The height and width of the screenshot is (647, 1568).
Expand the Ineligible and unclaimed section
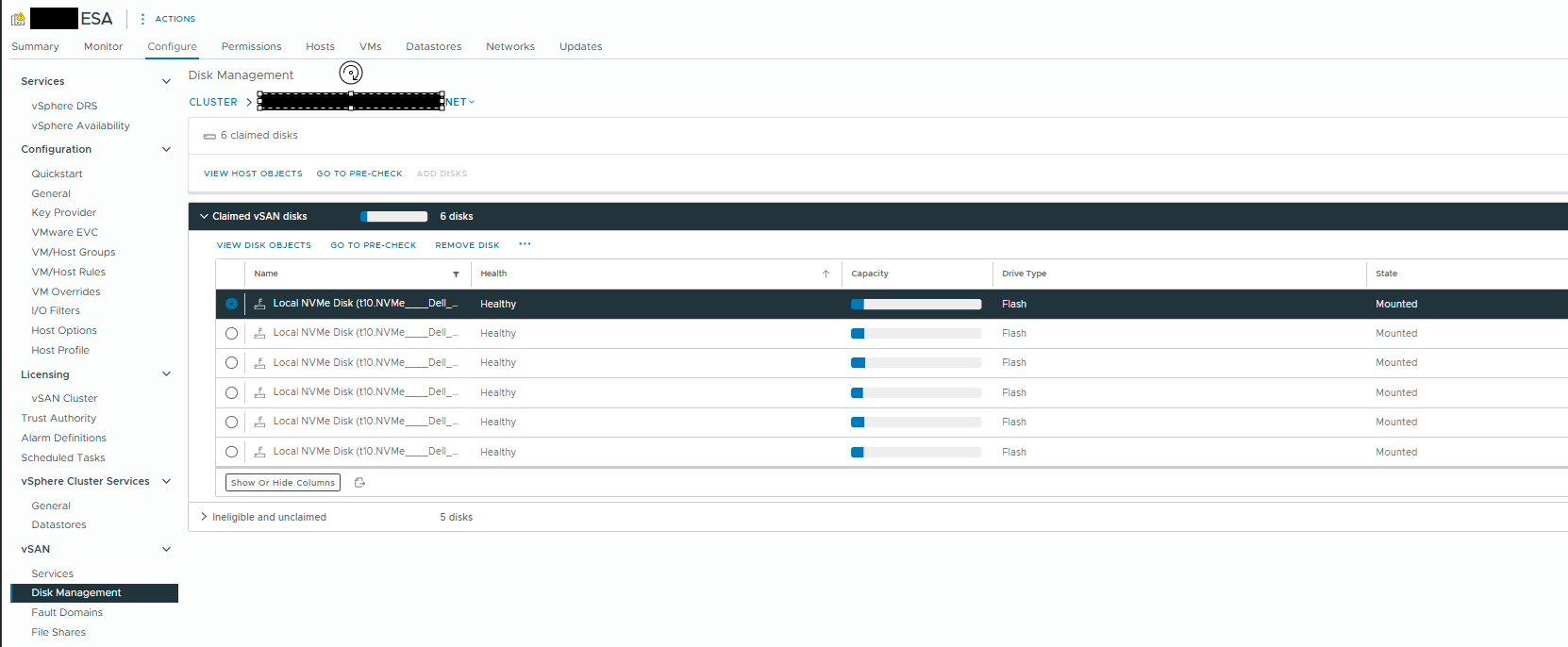(204, 517)
